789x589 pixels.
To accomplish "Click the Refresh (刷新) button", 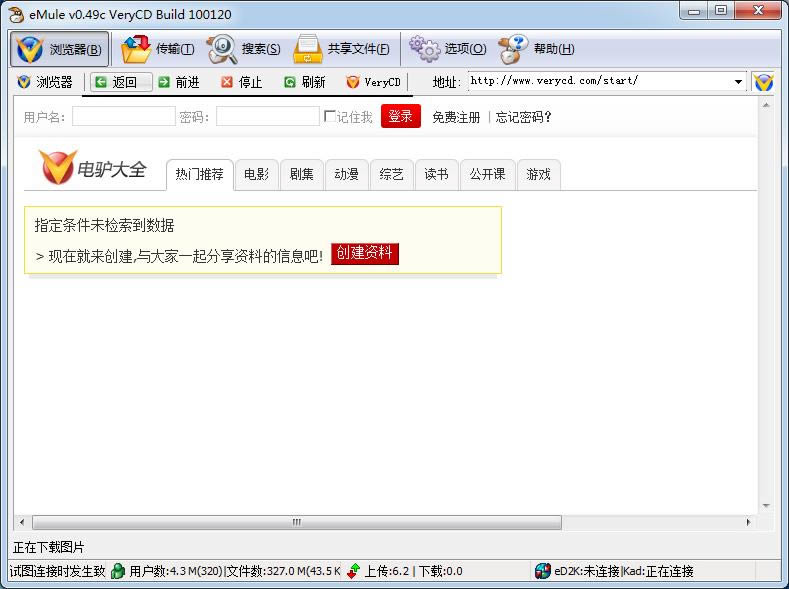I will tap(305, 82).
